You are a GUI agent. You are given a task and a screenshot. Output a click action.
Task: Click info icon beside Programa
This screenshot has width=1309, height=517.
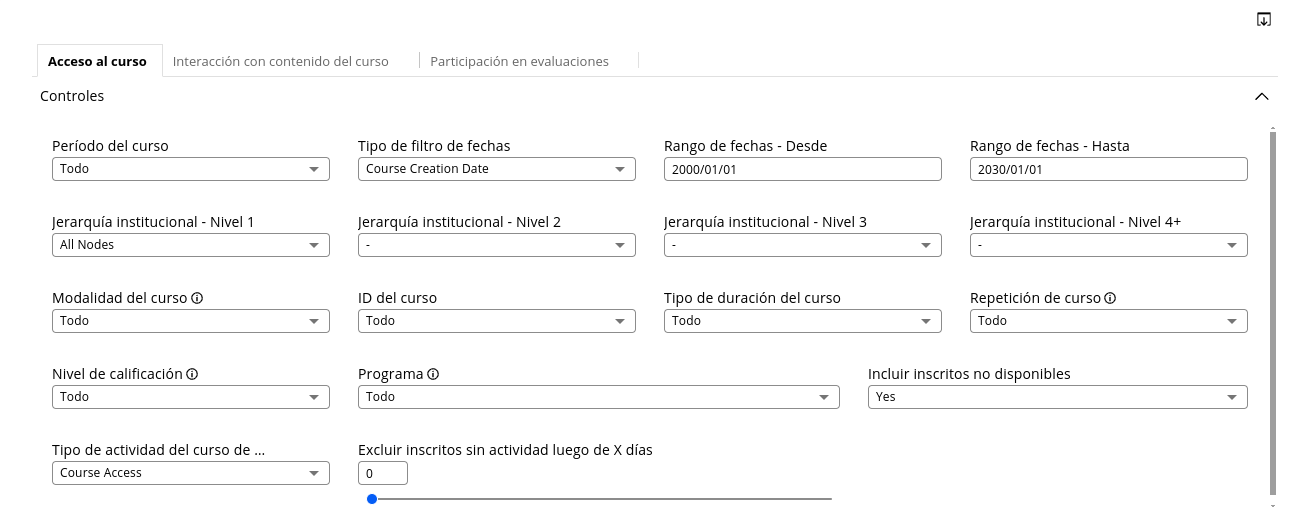tap(433, 374)
